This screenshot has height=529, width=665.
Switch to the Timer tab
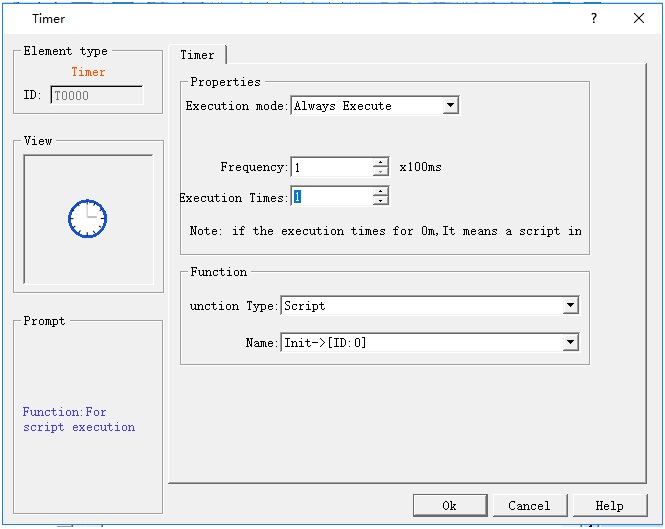point(197,55)
